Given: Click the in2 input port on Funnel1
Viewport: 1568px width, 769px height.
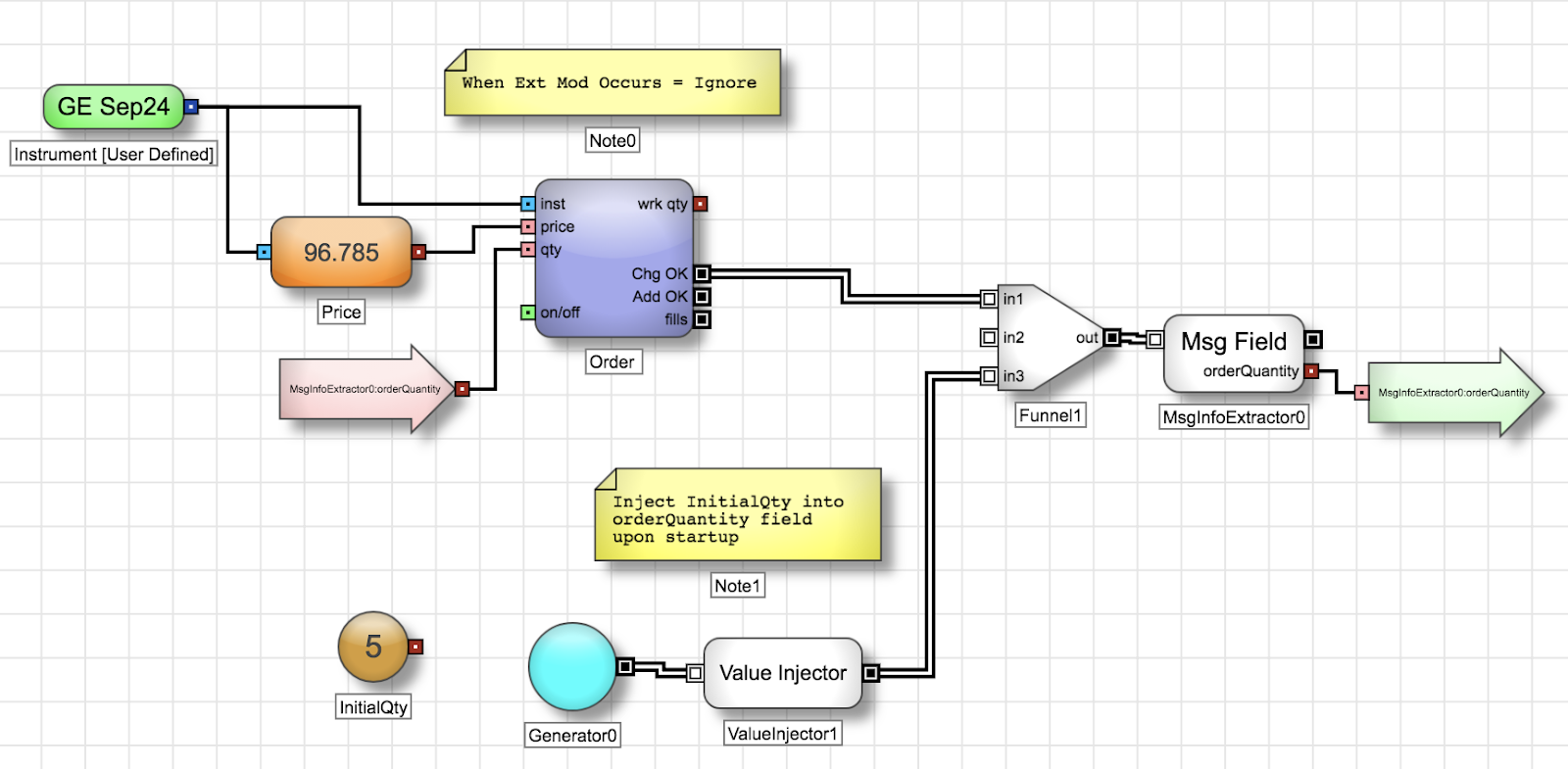Looking at the screenshot, I should [x=989, y=338].
